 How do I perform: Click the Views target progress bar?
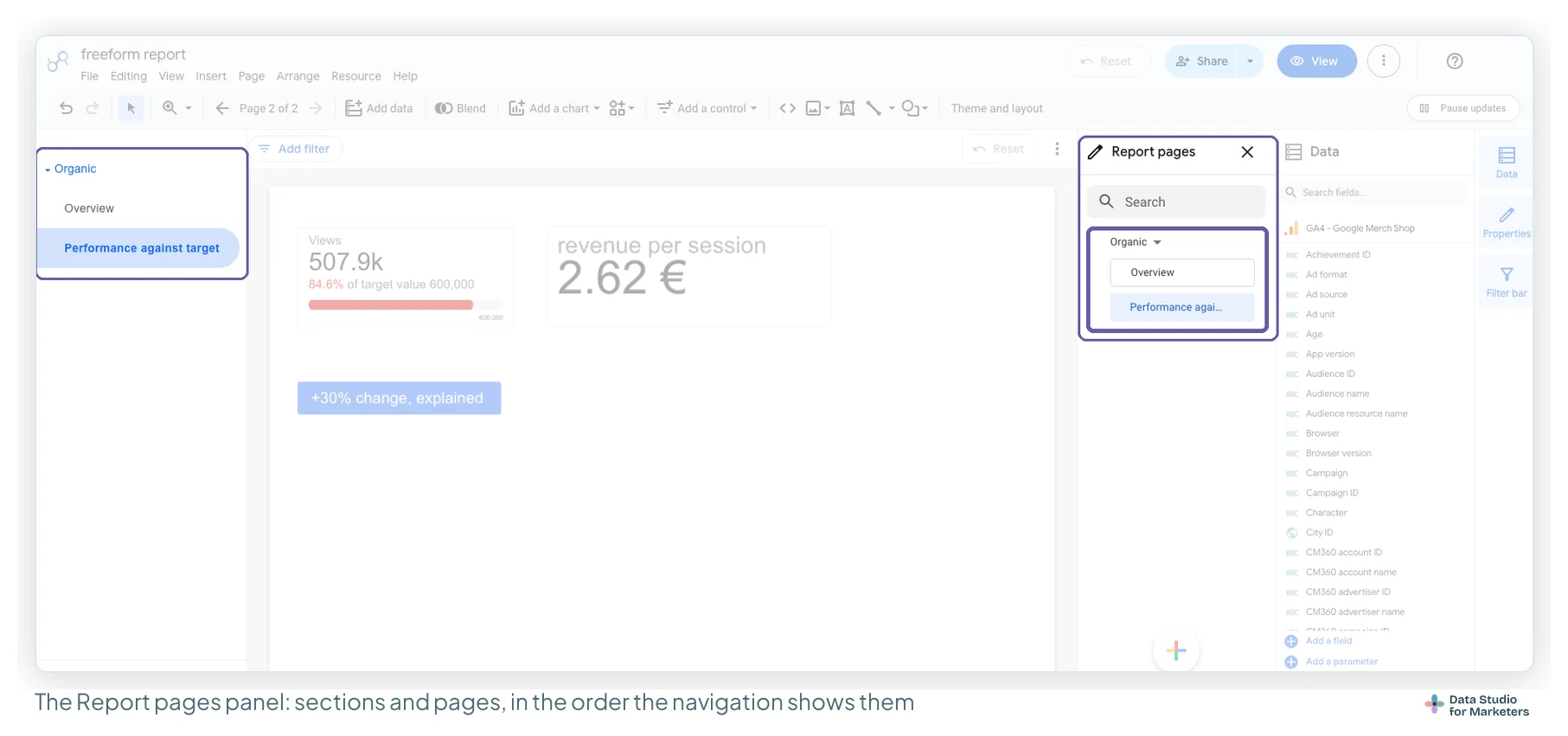406,304
